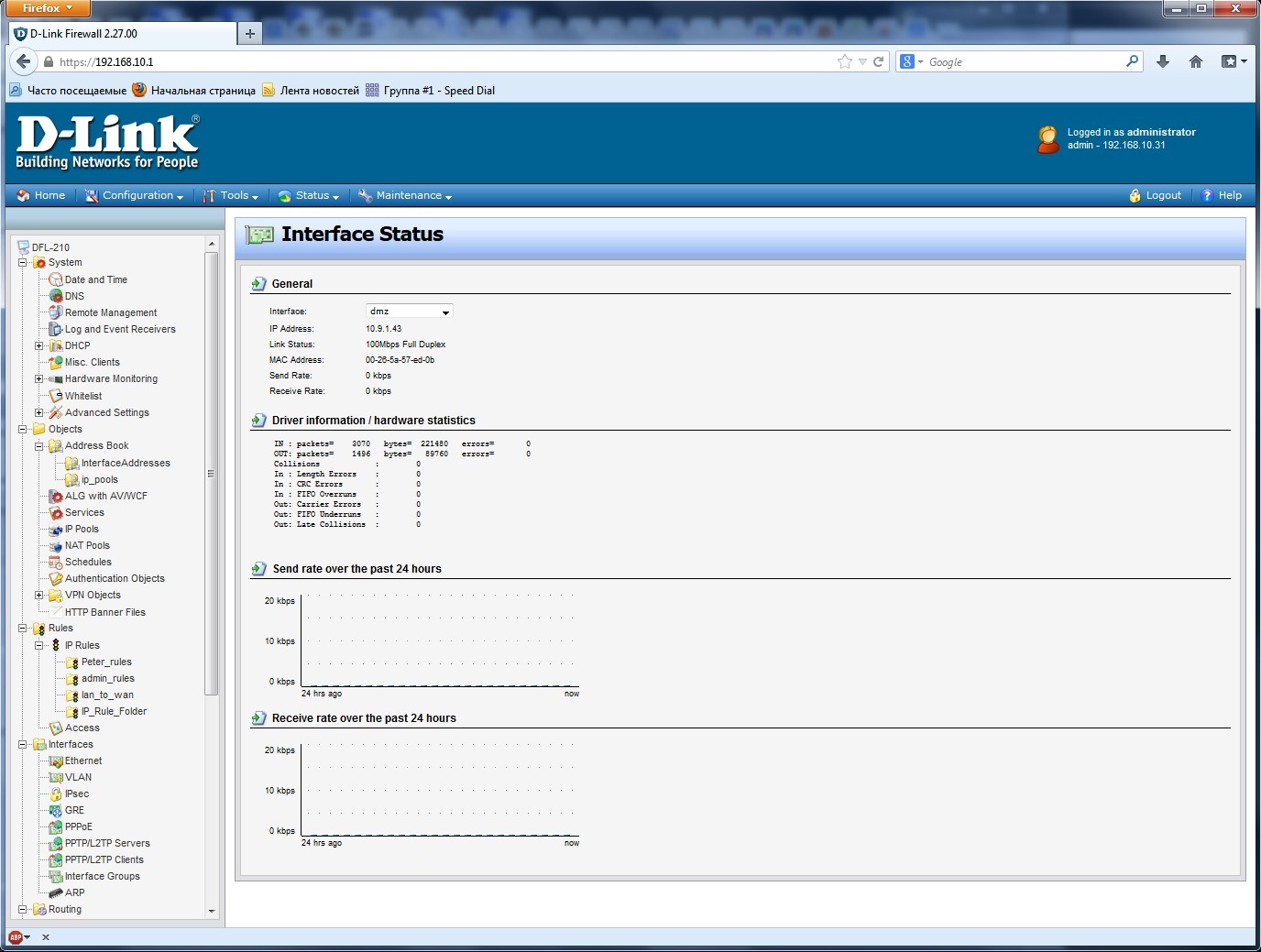1261x952 pixels.
Task: Click the Adblock Plus icon in status bar
Action: click(16, 937)
